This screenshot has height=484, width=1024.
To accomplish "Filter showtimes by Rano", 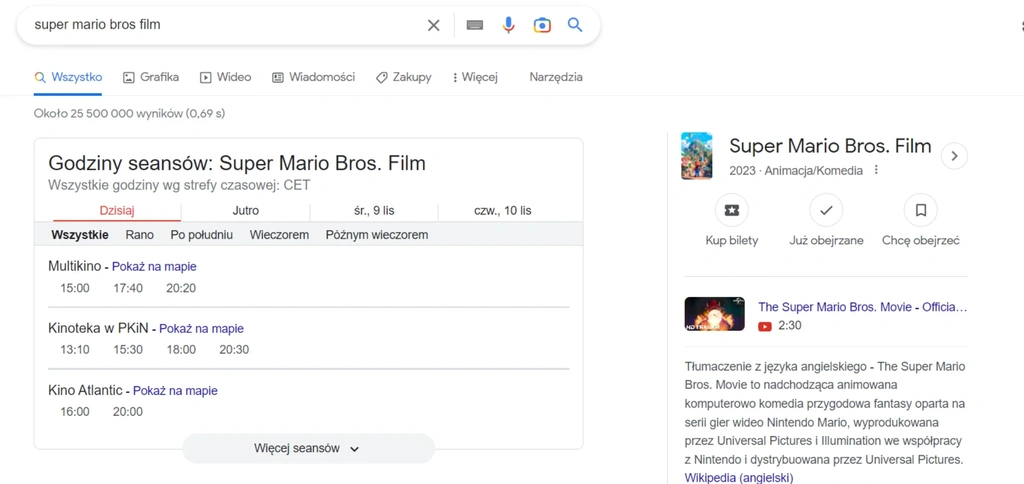I will tap(140, 234).
